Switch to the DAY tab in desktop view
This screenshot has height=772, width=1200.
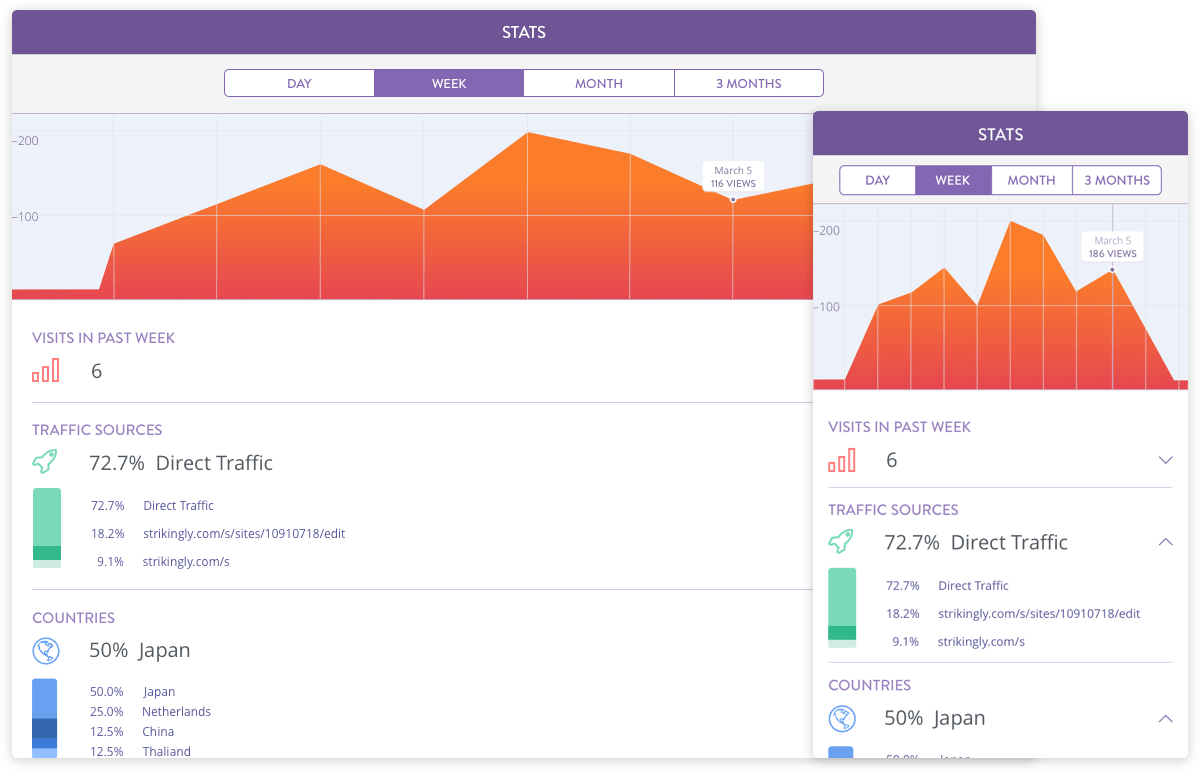point(299,83)
